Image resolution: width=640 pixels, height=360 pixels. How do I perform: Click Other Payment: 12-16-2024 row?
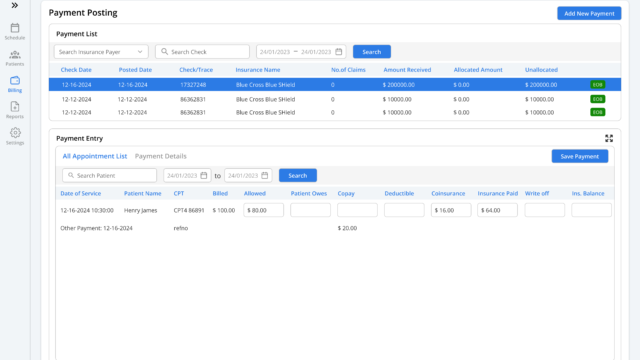(x=96, y=228)
